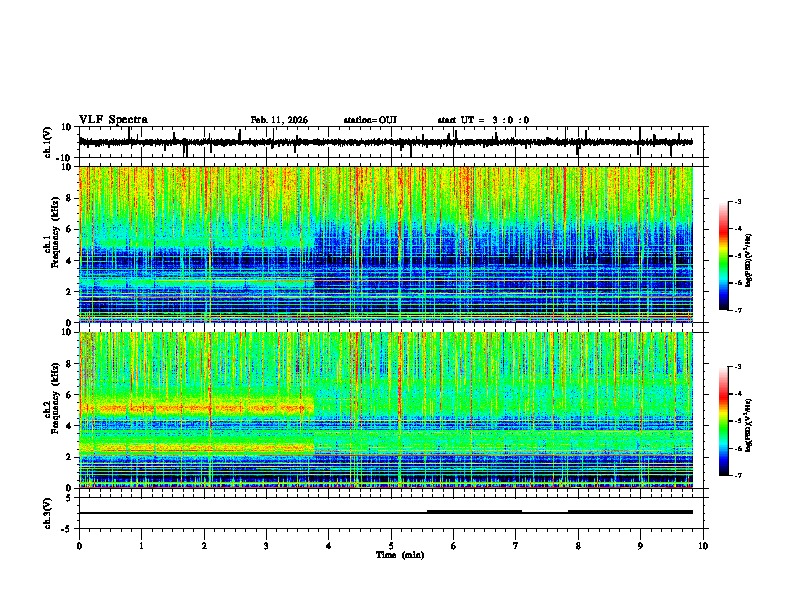Click the '5' tick on the Time axis
Image resolution: width=792 pixels, height=612 pixels.
point(391,546)
